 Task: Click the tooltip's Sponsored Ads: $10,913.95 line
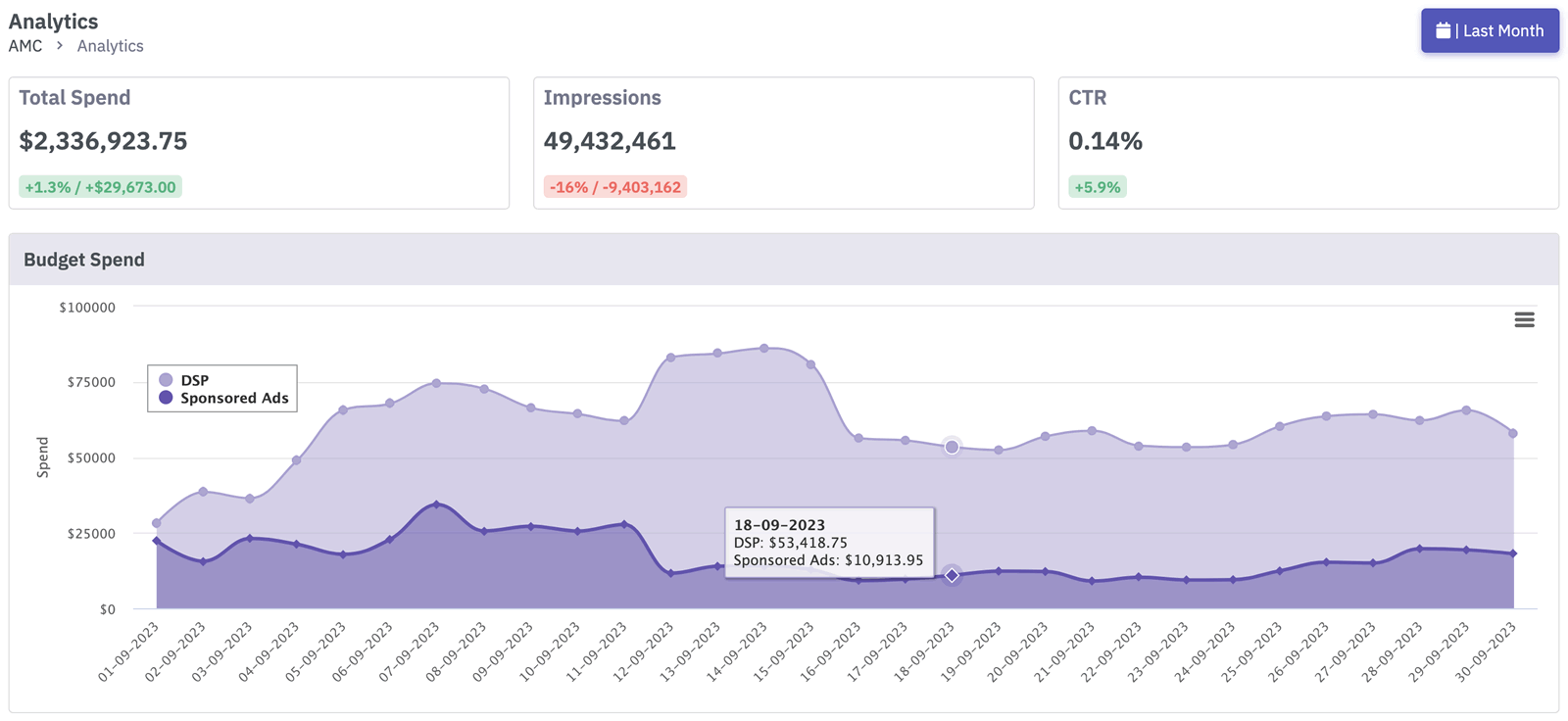828,560
